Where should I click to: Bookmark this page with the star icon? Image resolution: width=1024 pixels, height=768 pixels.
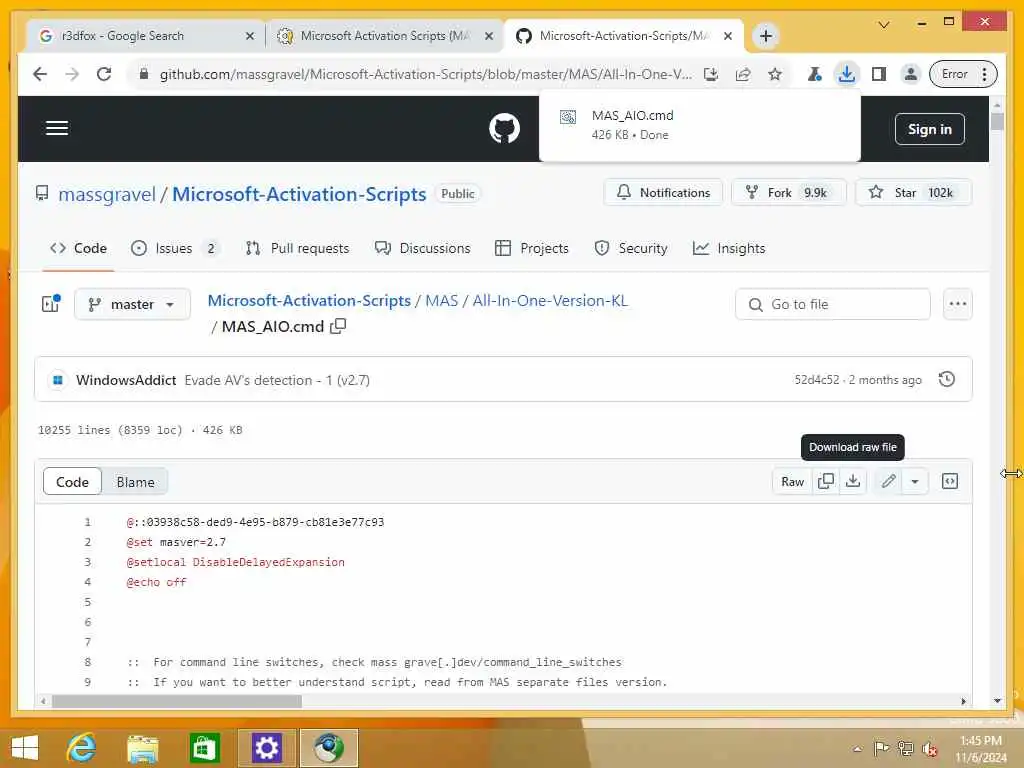[775, 74]
